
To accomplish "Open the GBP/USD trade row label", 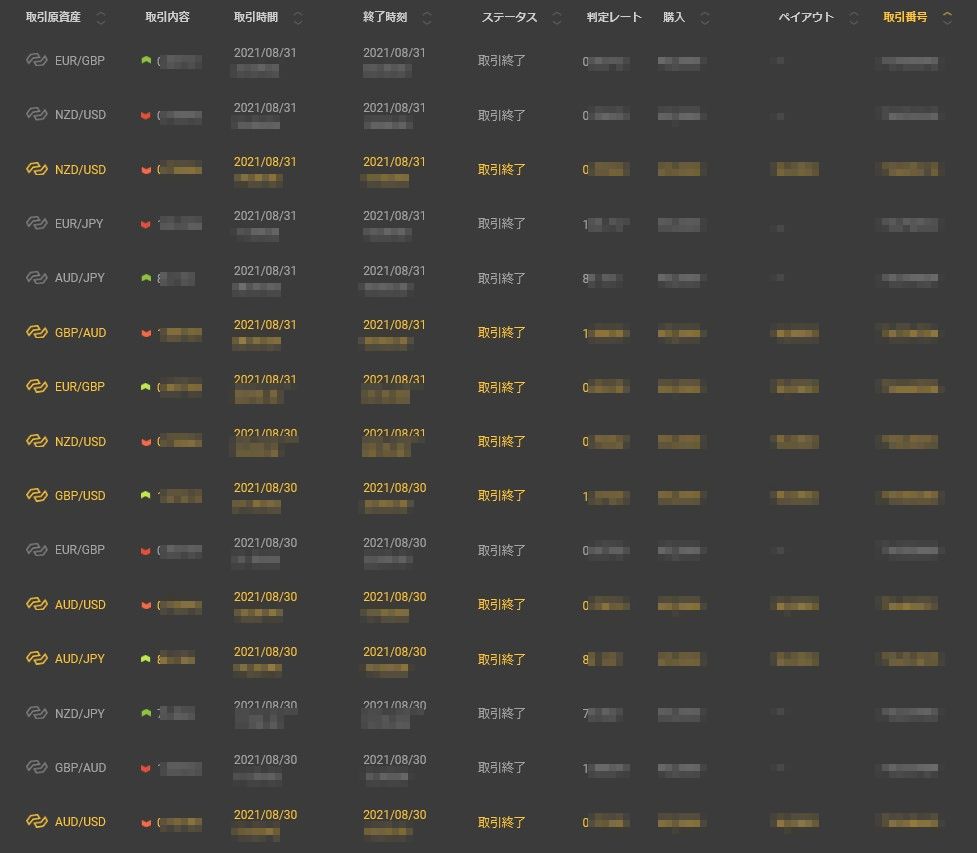I will click(80, 496).
